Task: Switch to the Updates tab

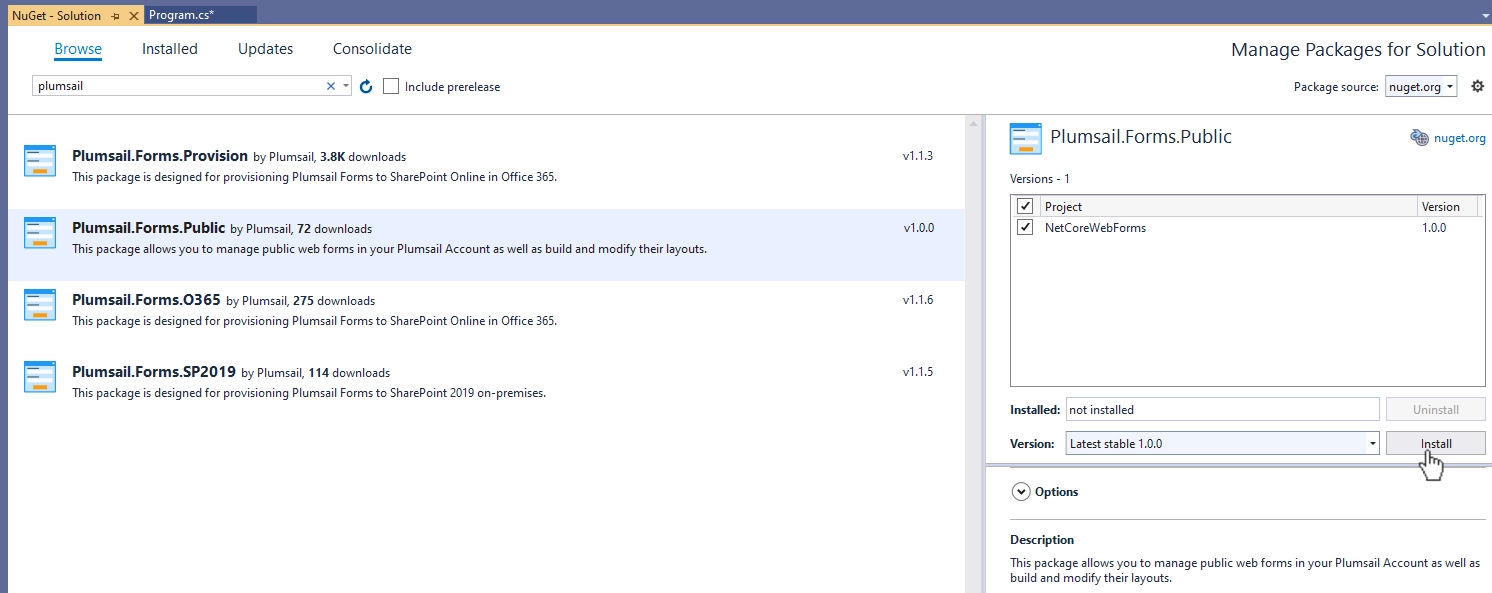Action: click(265, 49)
